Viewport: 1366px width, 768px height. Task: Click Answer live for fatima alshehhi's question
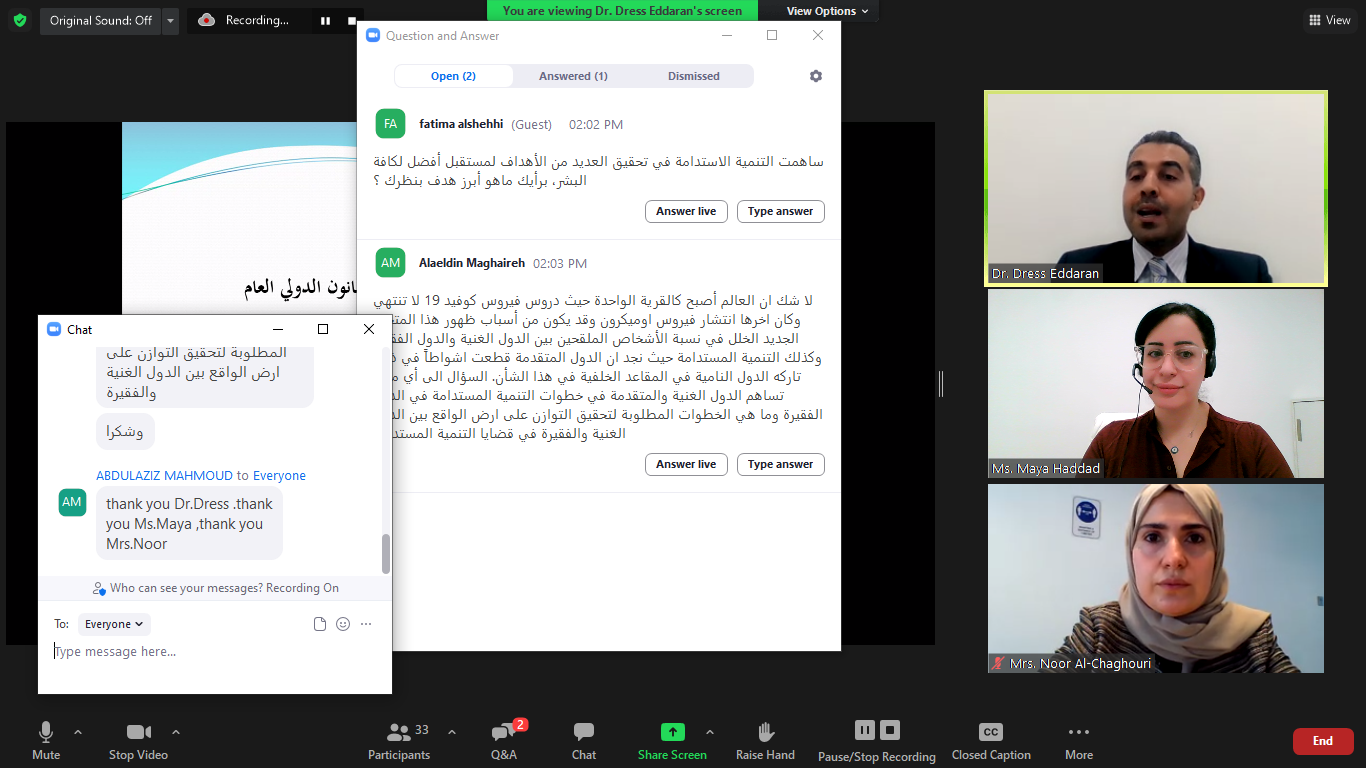(686, 211)
